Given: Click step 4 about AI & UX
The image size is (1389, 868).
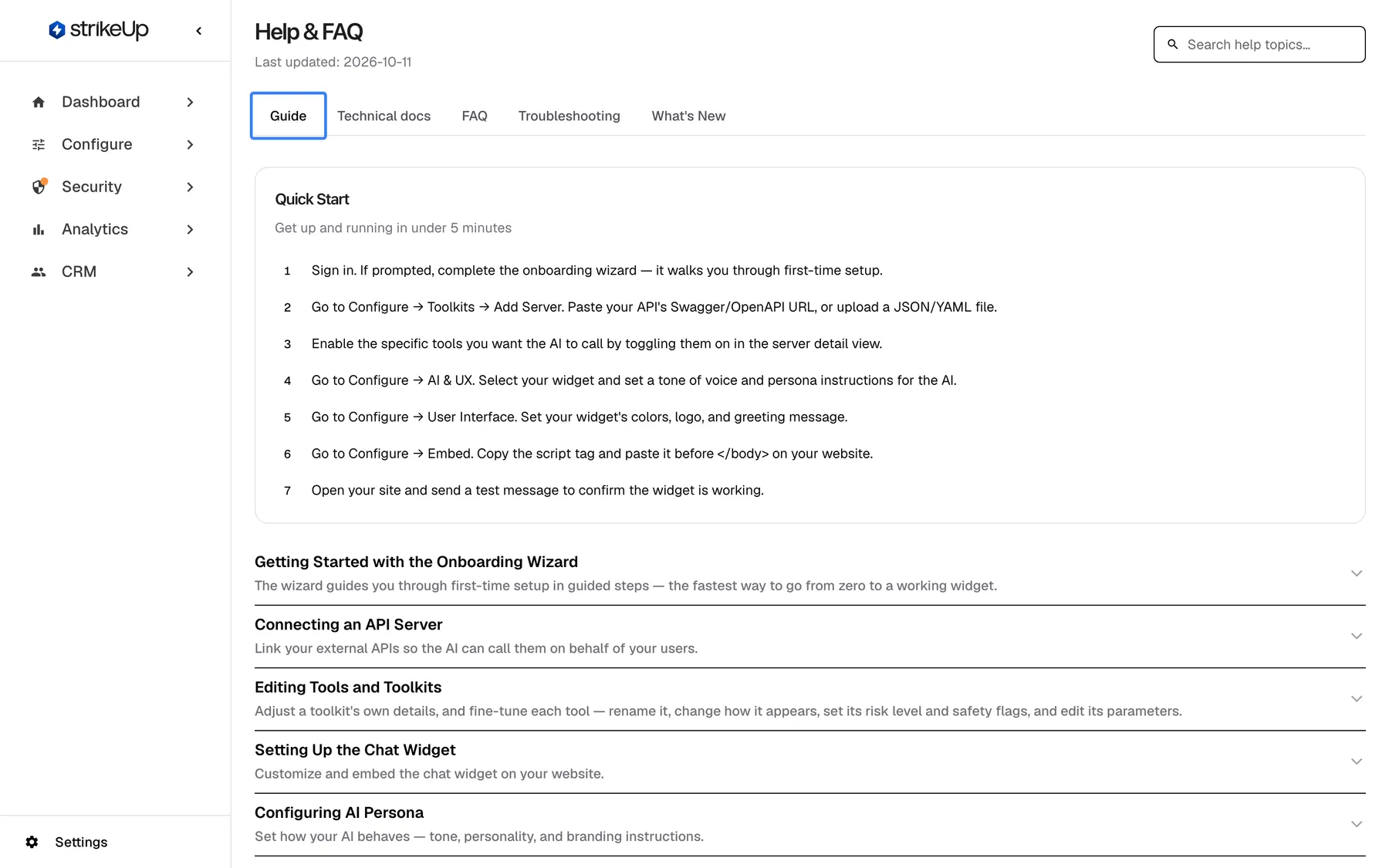Looking at the screenshot, I should click(634, 380).
